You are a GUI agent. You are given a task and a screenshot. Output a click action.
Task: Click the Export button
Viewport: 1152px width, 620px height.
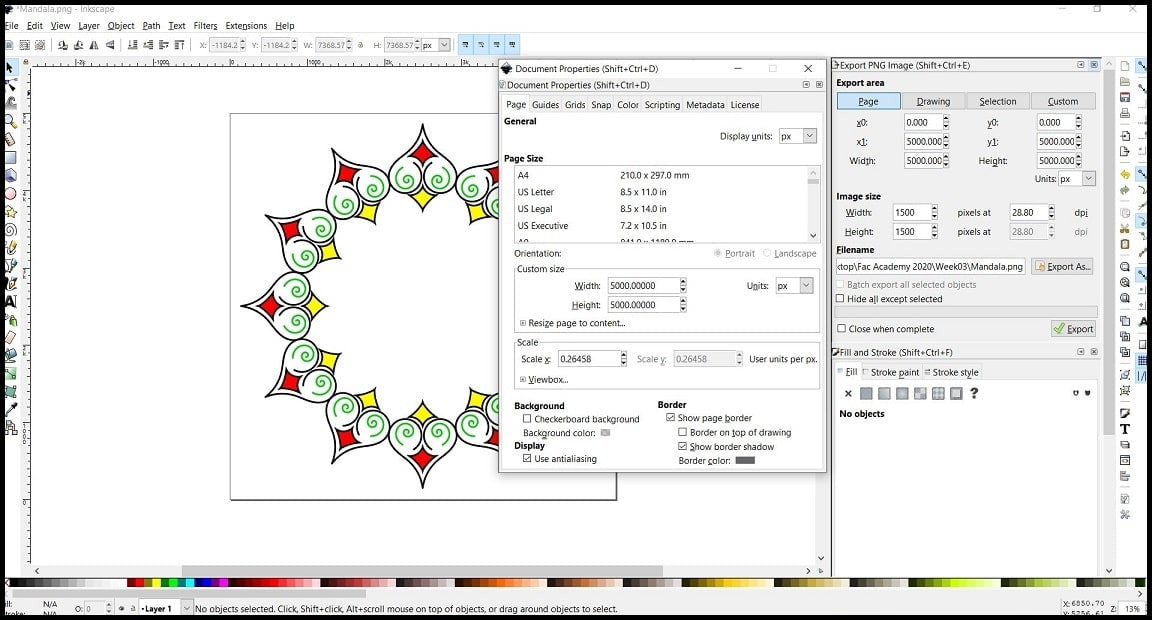click(x=1073, y=328)
